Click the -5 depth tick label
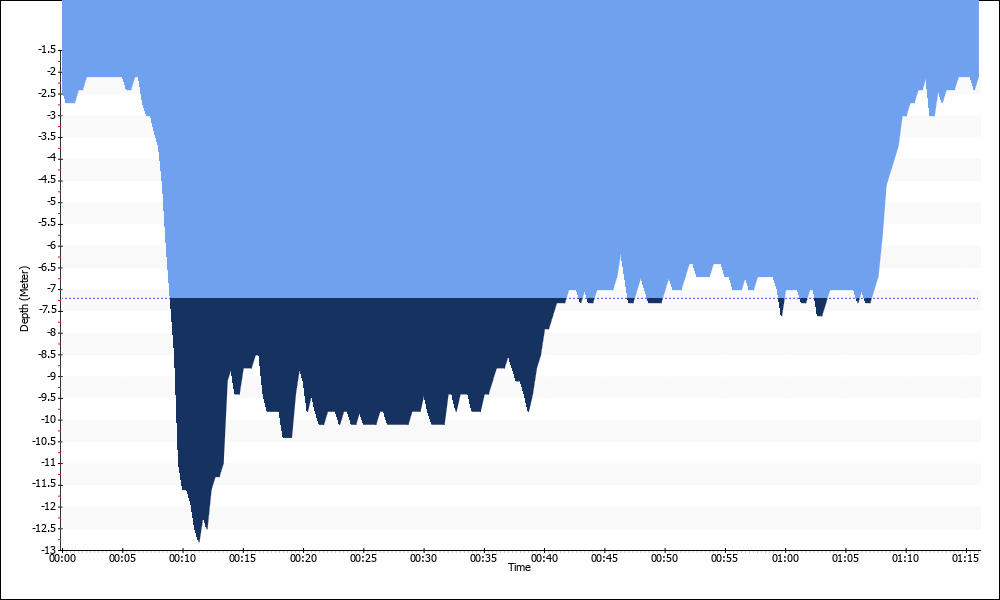 pos(50,201)
